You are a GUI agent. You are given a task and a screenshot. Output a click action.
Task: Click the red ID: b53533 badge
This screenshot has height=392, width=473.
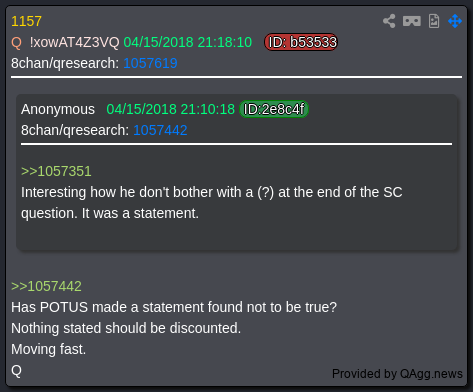click(x=301, y=42)
